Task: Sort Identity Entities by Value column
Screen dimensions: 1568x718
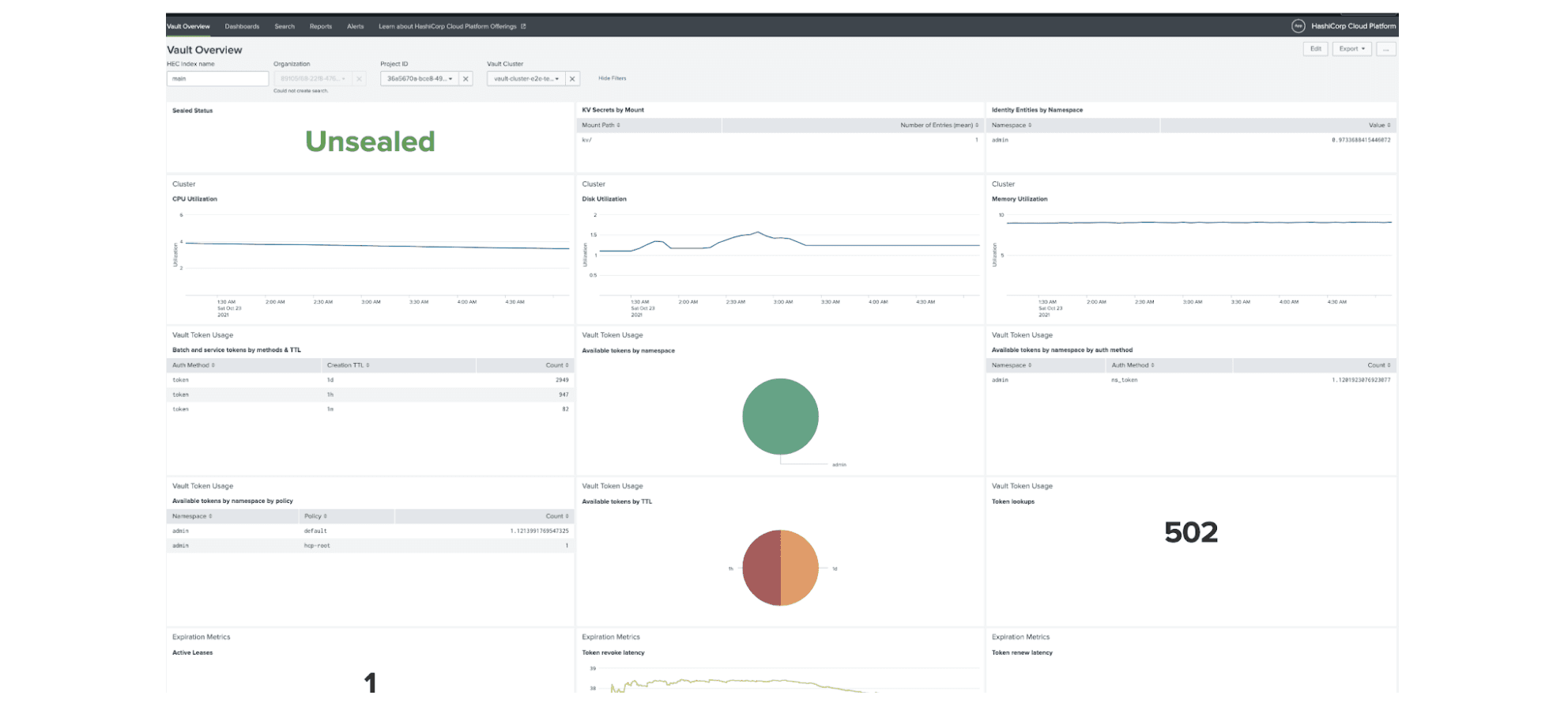Action: coord(1379,125)
